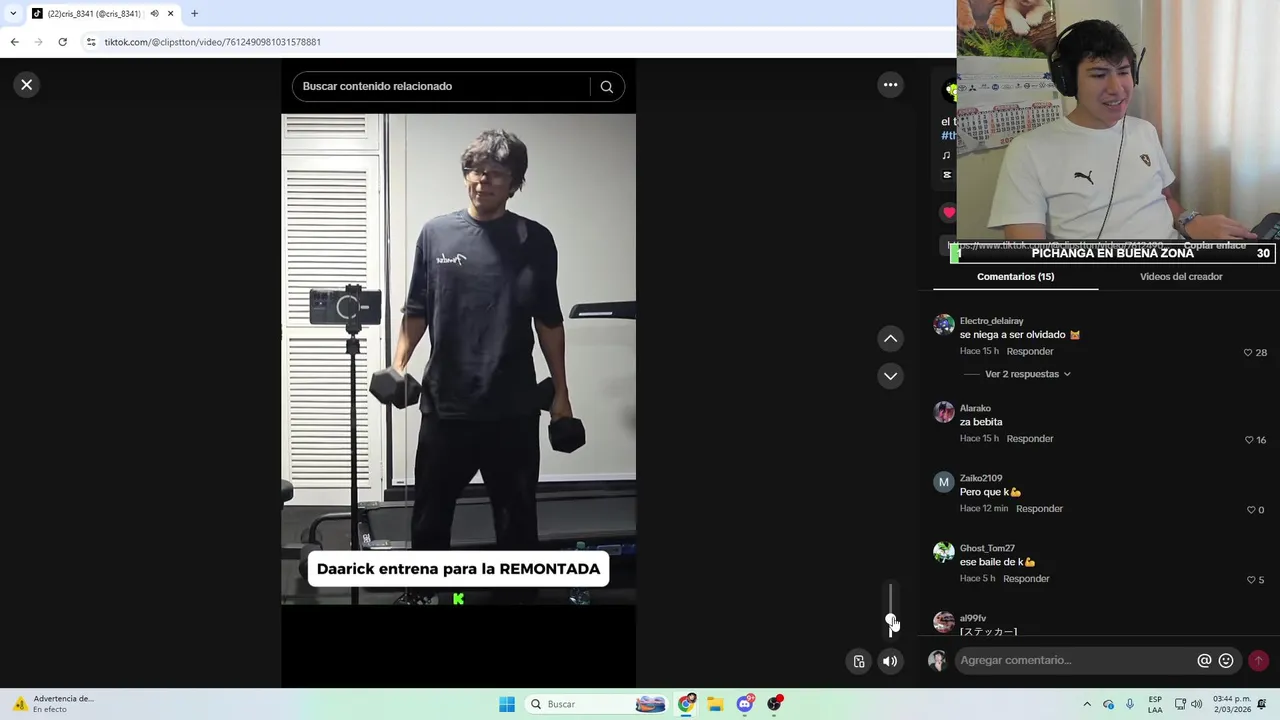The height and width of the screenshot is (720, 1280).
Task: Switch to 'Videos del creador' tab
Action: (x=1181, y=277)
